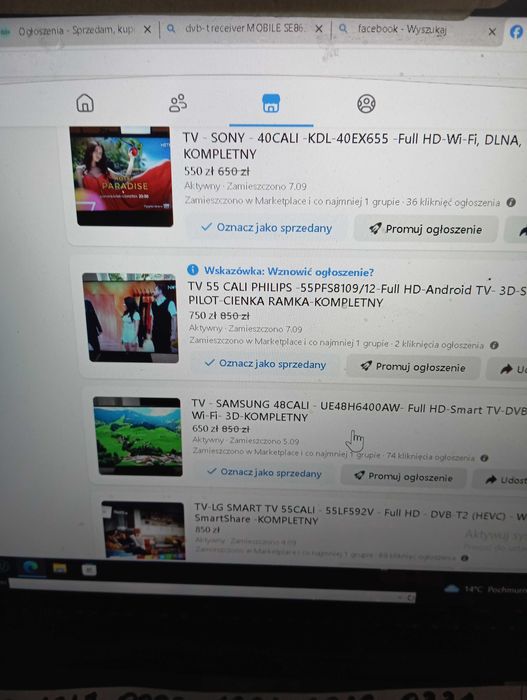Open the Facebook Home icon

[85, 103]
